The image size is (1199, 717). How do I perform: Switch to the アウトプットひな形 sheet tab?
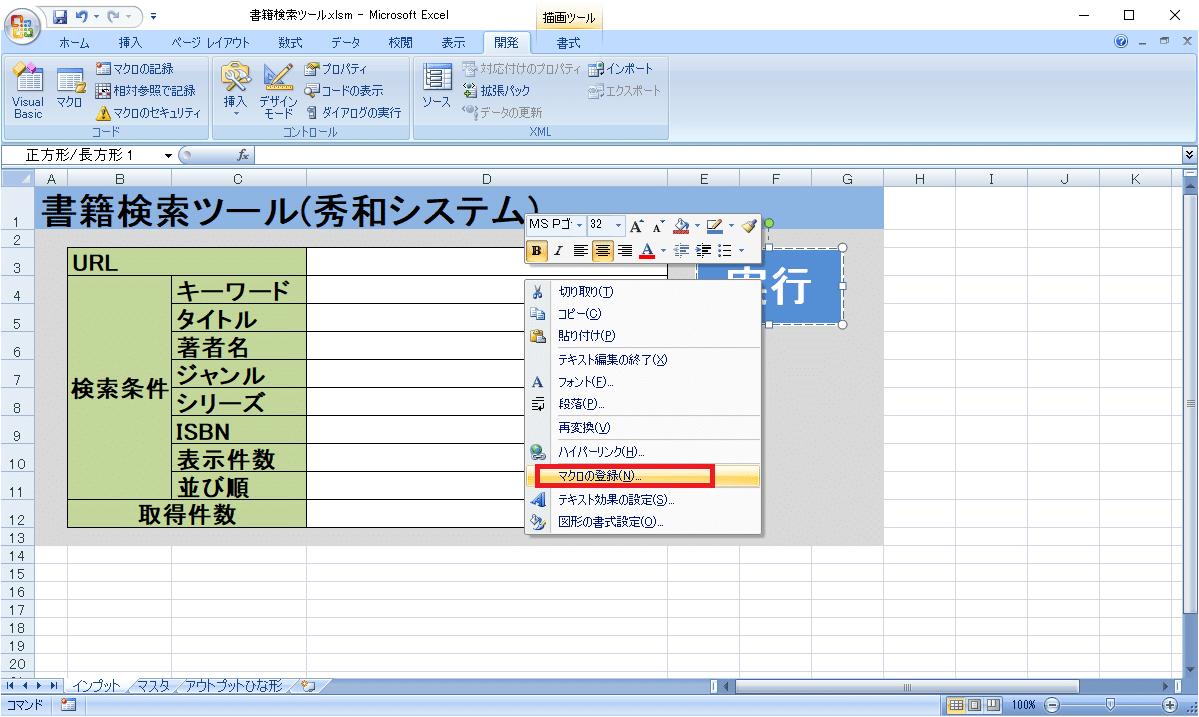[234, 686]
